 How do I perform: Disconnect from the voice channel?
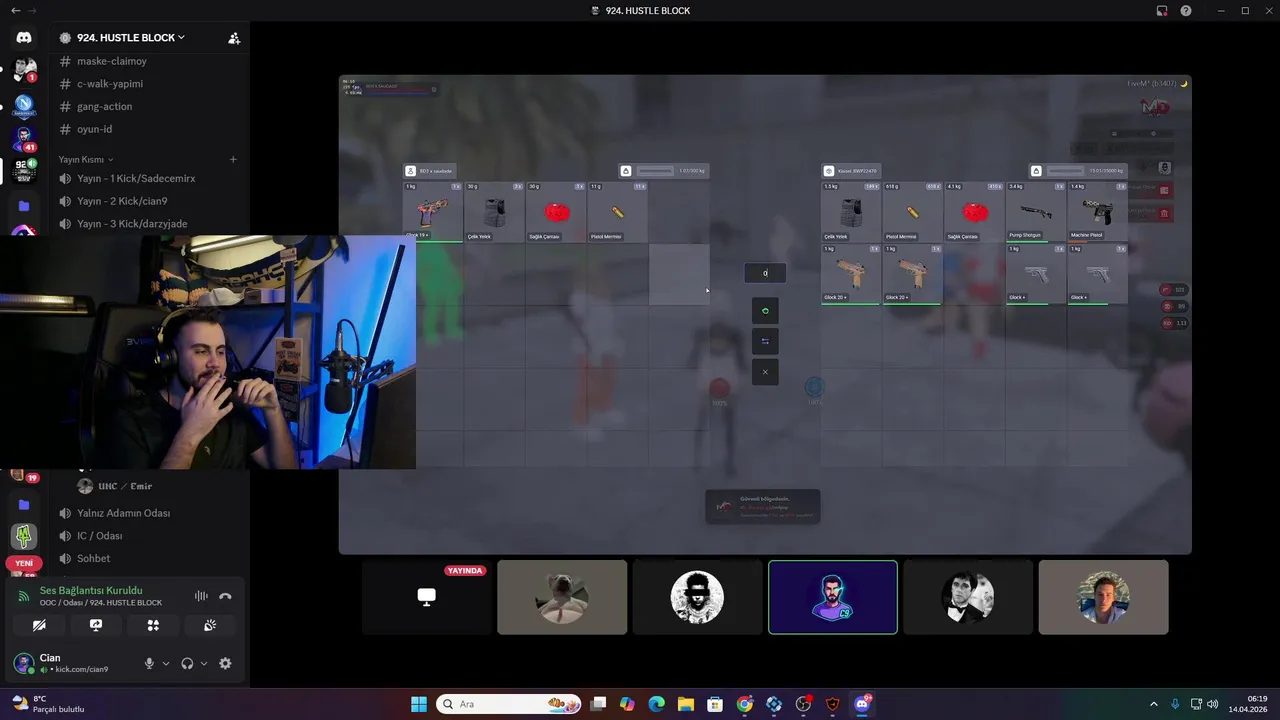point(225,596)
